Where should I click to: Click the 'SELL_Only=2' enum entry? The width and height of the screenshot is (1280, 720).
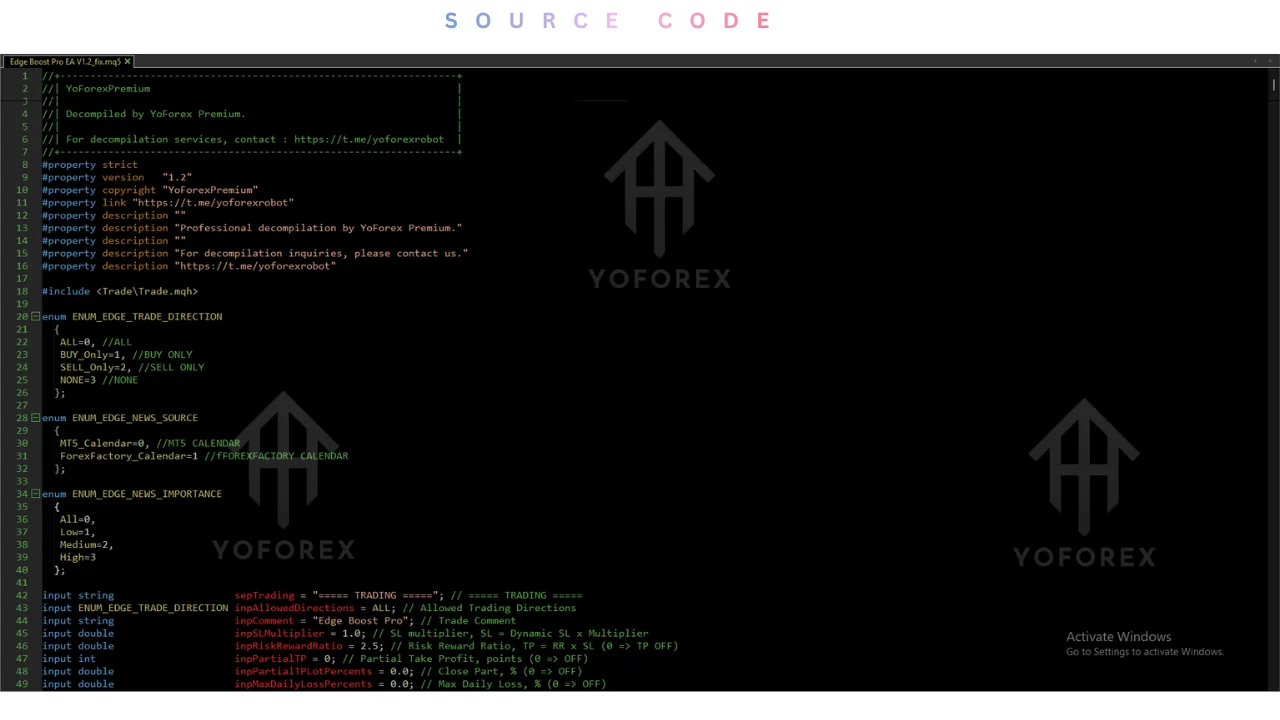(94, 367)
